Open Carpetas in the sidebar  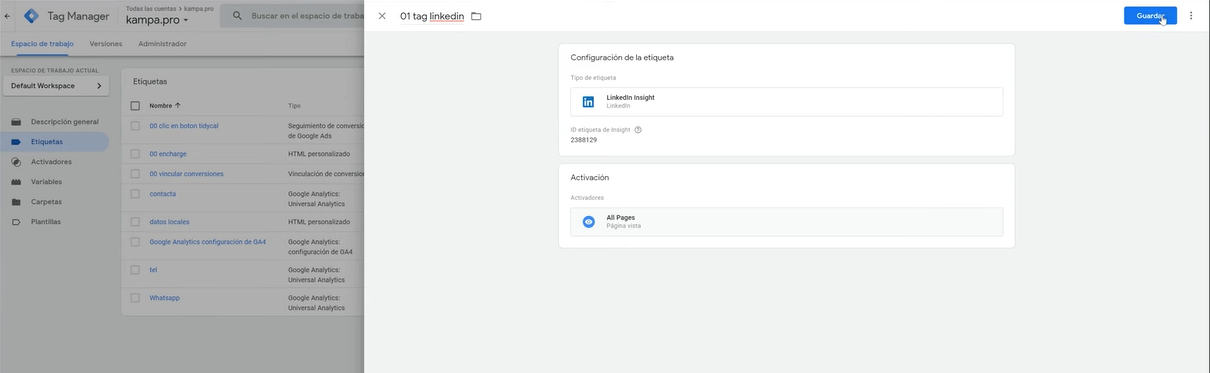coord(46,202)
